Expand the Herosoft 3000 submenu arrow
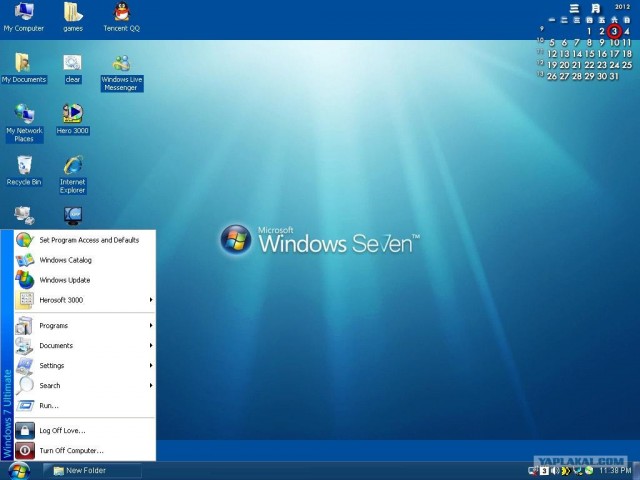Viewport: 640px width, 480px height. click(x=151, y=300)
